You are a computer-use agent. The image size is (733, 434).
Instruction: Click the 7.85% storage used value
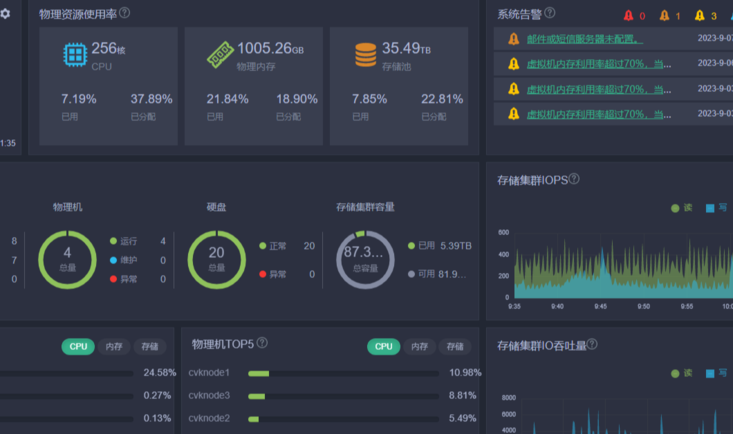pyautogui.click(x=369, y=99)
